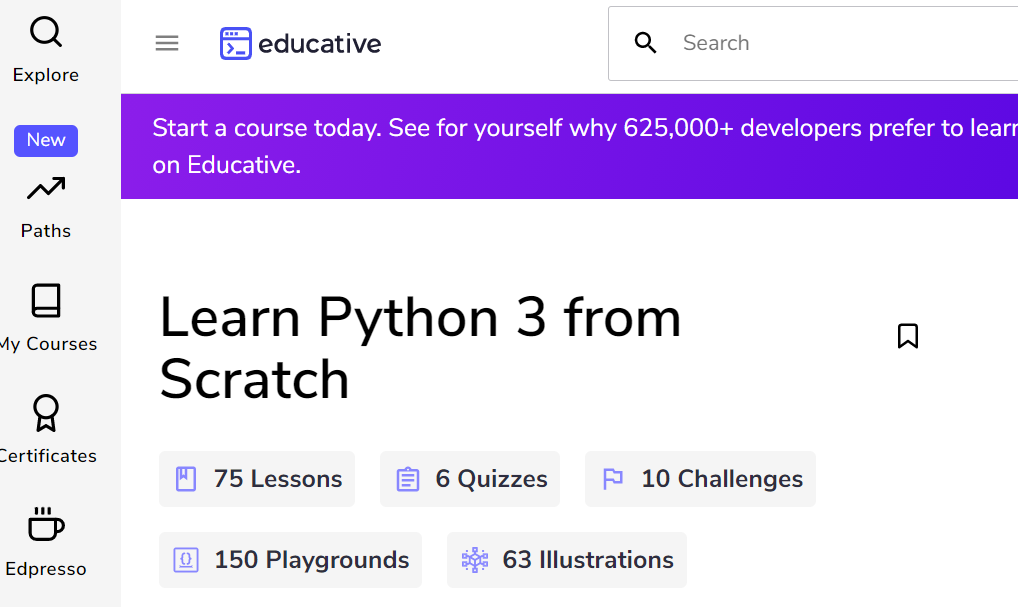Select the Explore label in sidebar

[46, 75]
